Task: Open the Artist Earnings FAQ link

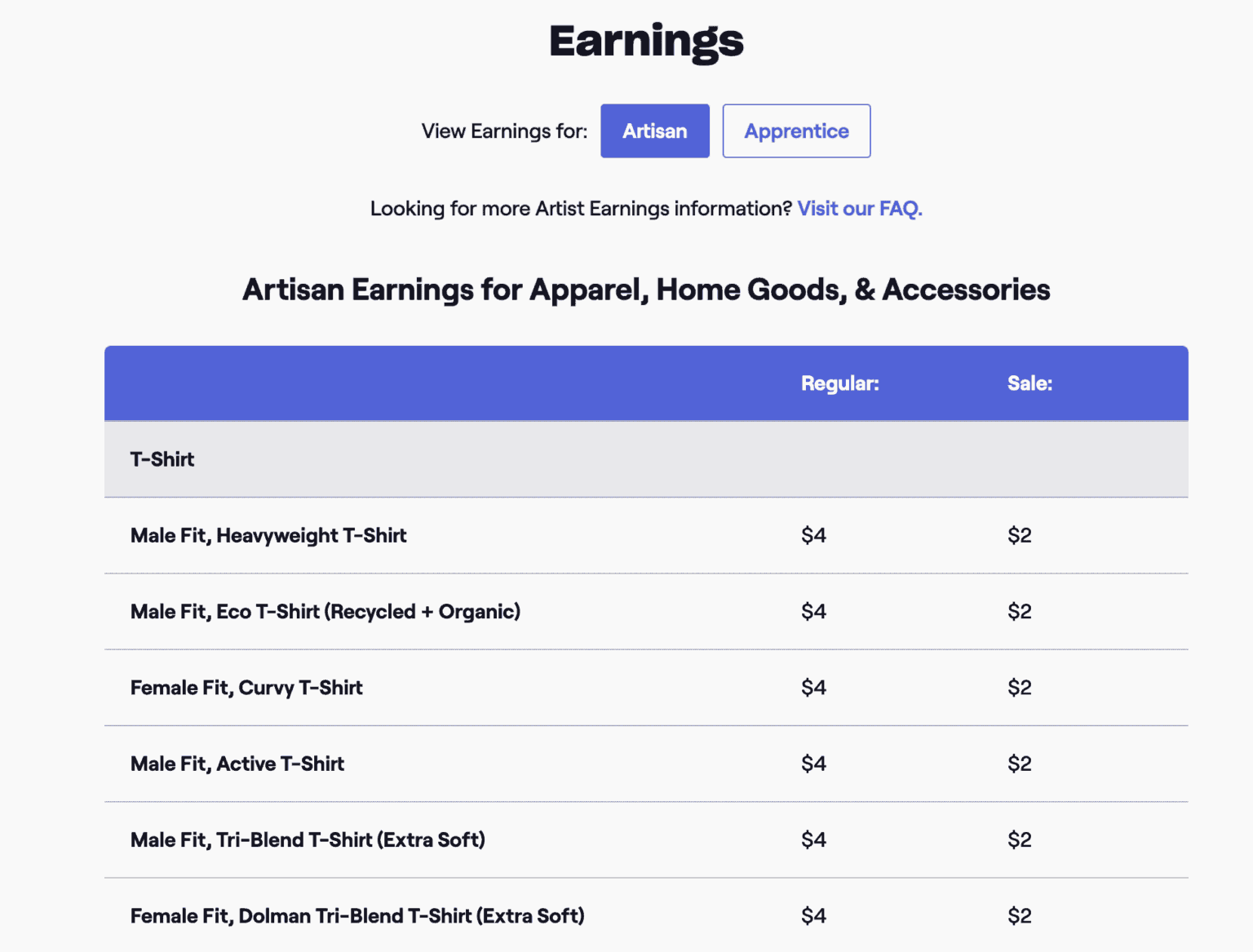Action: 859,209
